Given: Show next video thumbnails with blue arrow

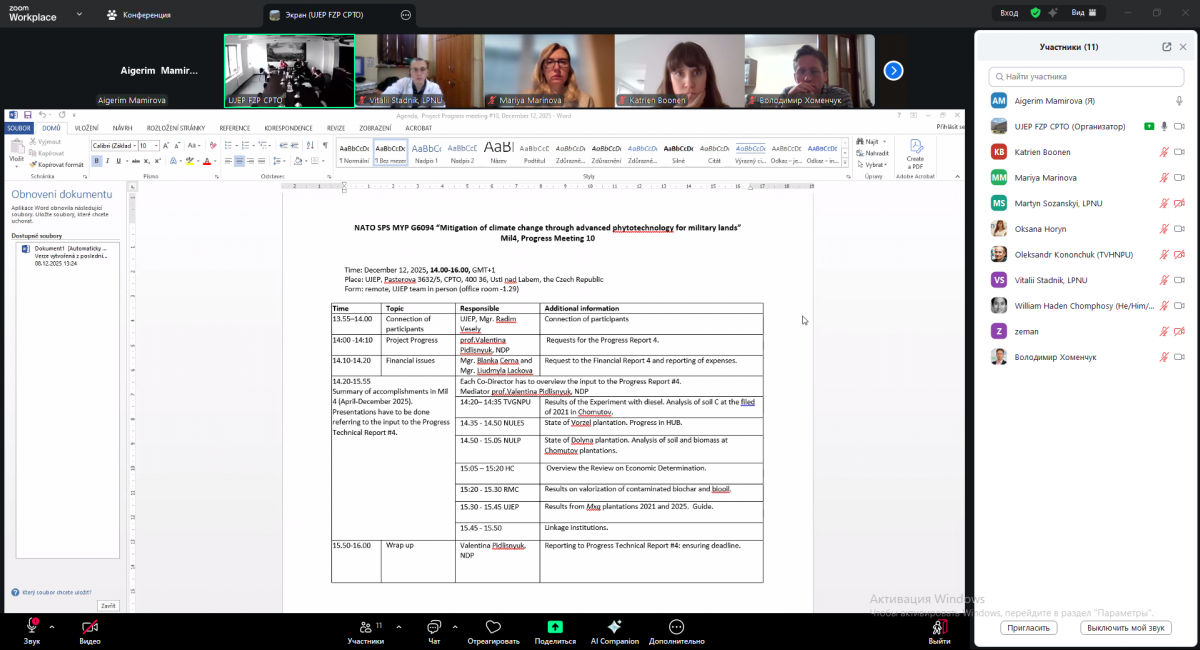Looking at the screenshot, I should click(893, 70).
